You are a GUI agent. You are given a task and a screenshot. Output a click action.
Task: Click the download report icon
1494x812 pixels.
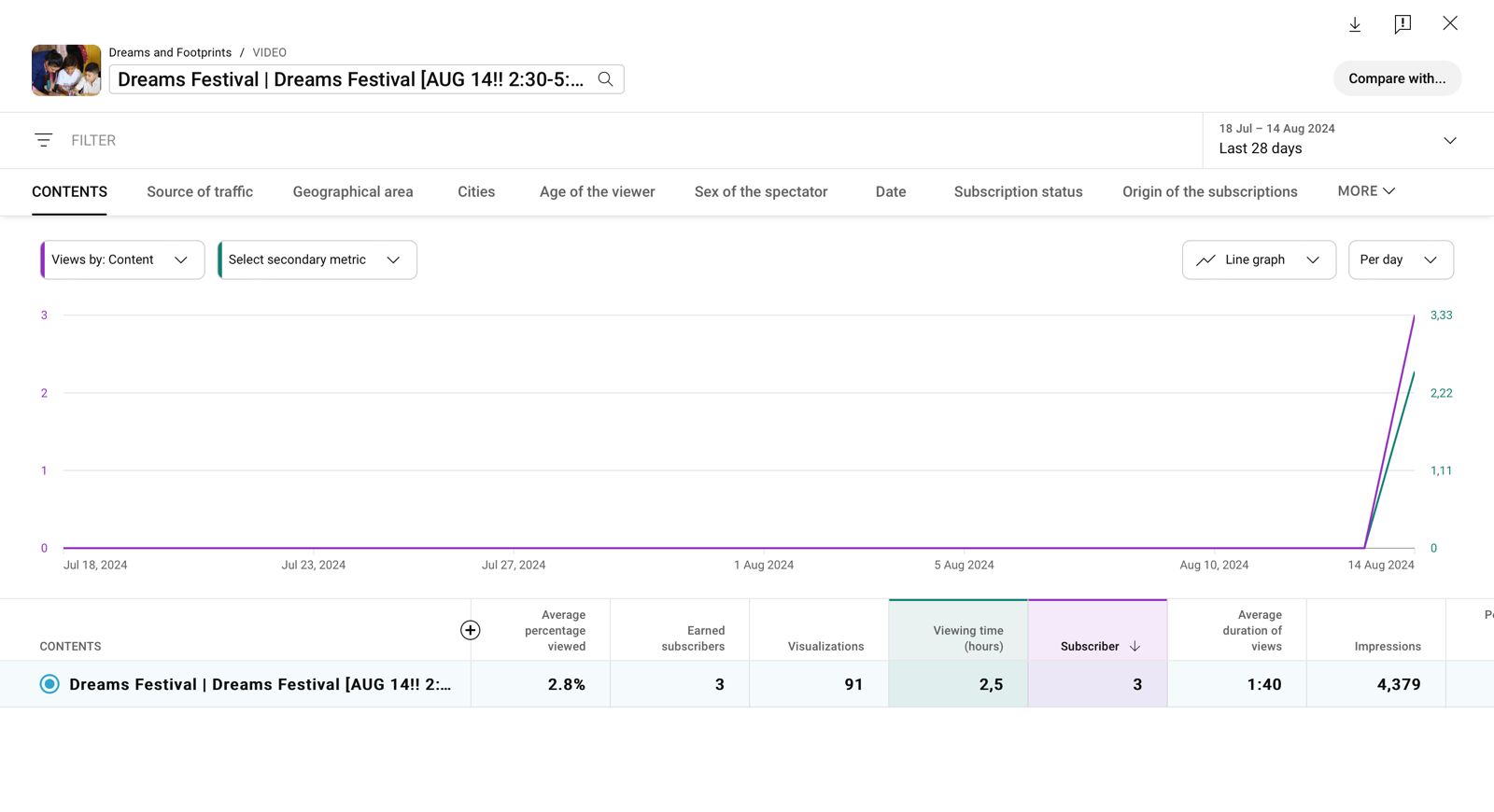[1354, 24]
